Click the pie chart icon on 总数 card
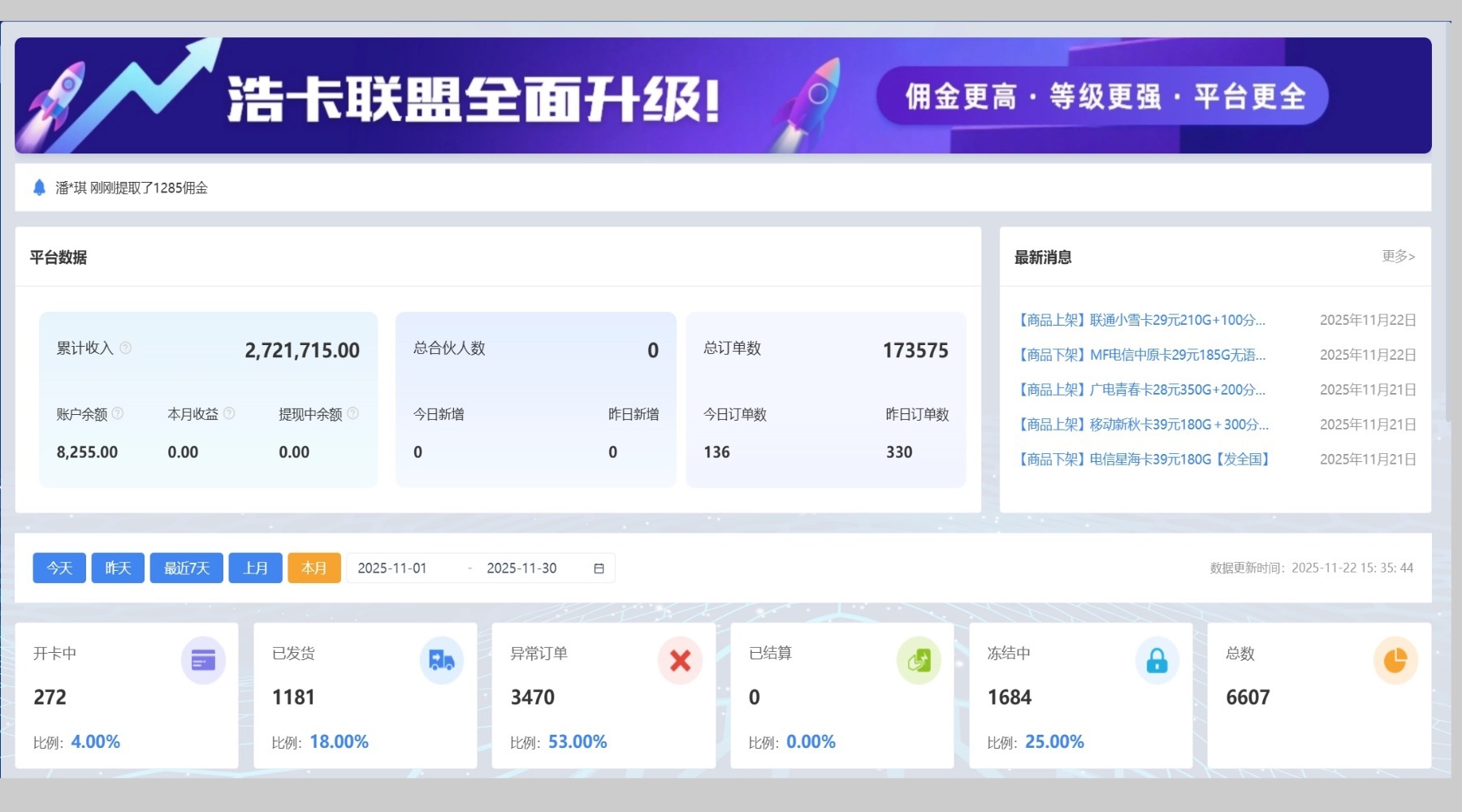1462x812 pixels. point(1395,660)
